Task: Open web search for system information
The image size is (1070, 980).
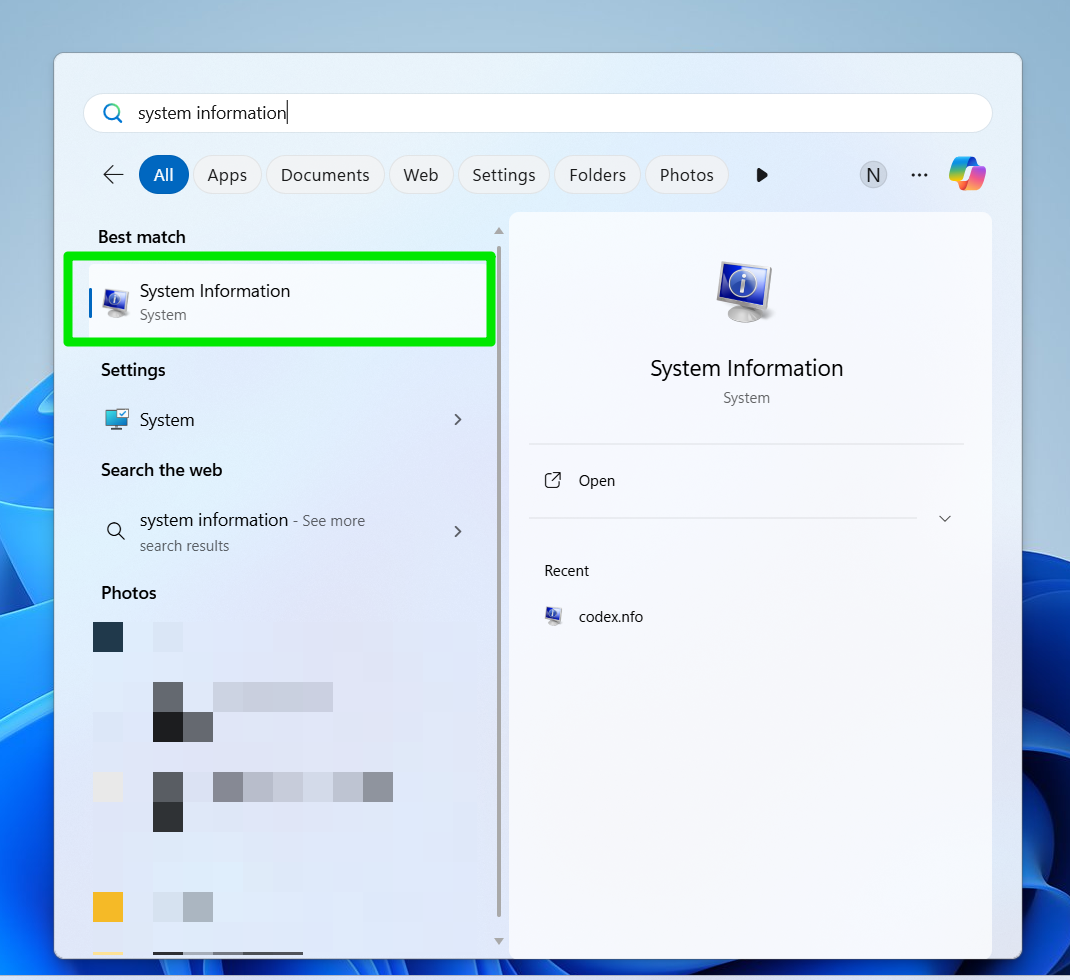Action: coord(280,532)
